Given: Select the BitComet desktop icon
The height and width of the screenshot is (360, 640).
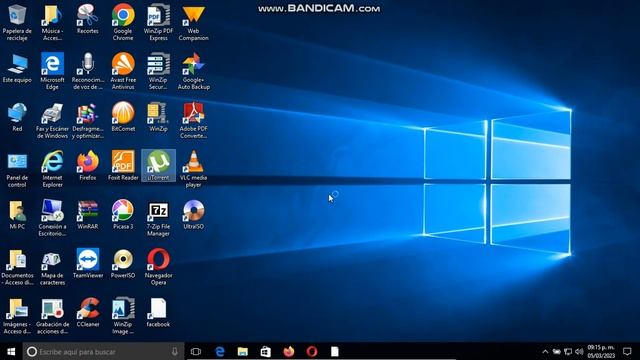Looking at the screenshot, I should click(123, 117).
